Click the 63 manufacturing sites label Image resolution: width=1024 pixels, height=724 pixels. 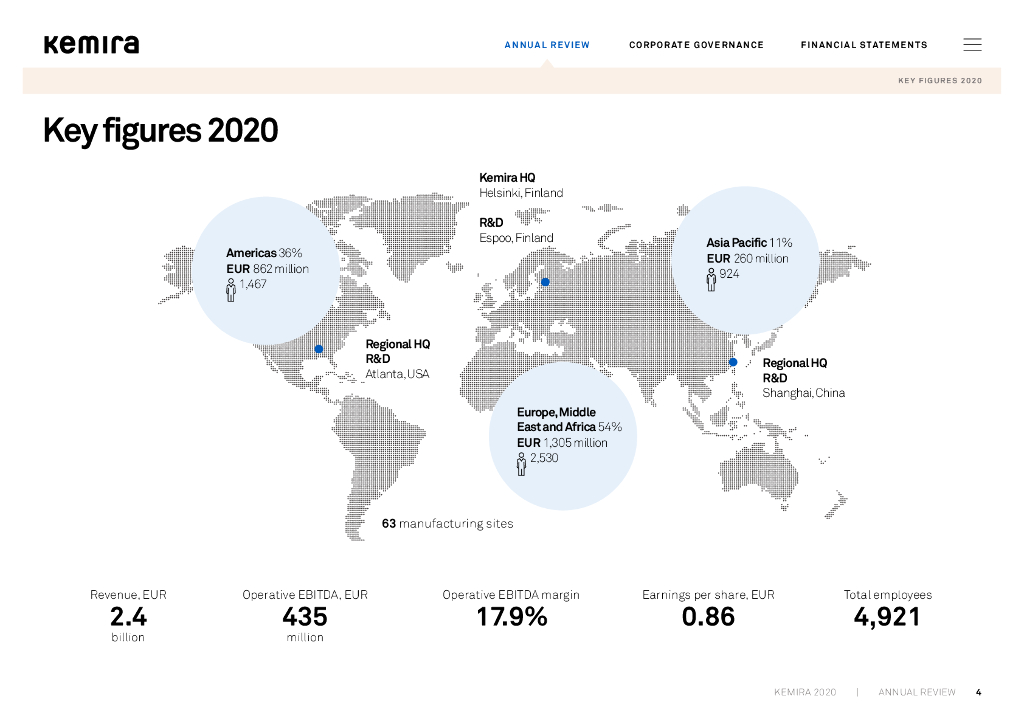[x=447, y=524]
